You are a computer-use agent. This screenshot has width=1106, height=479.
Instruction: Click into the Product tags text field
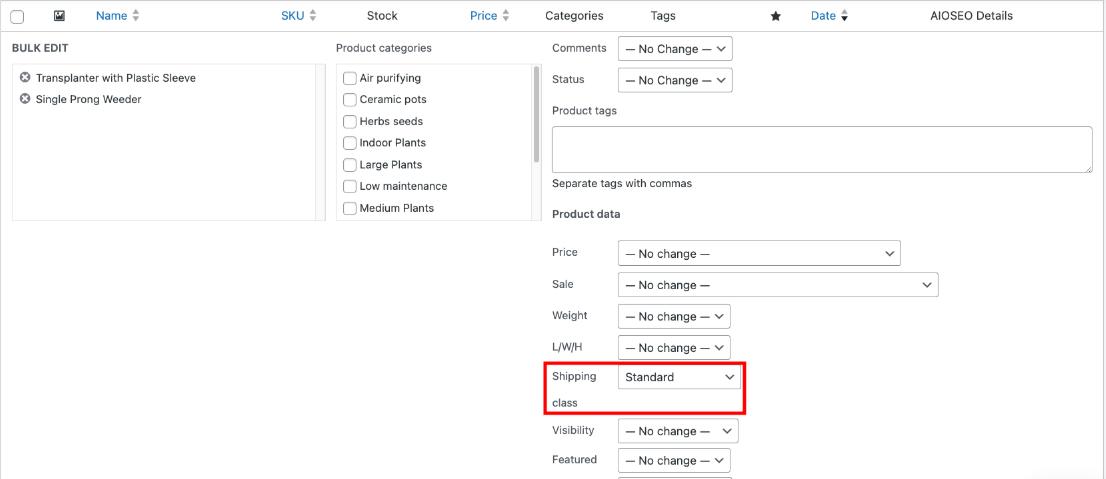point(821,149)
